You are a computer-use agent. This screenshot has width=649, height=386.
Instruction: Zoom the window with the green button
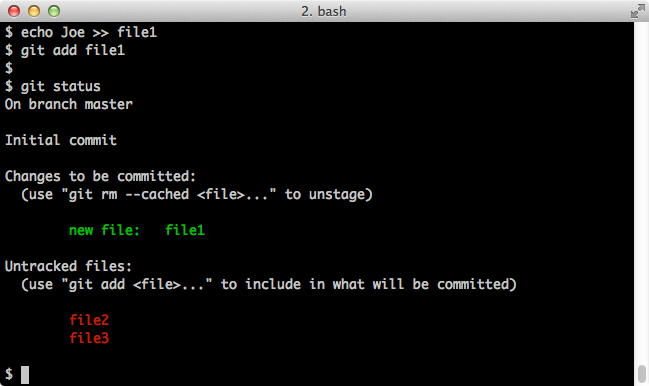pos(54,11)
